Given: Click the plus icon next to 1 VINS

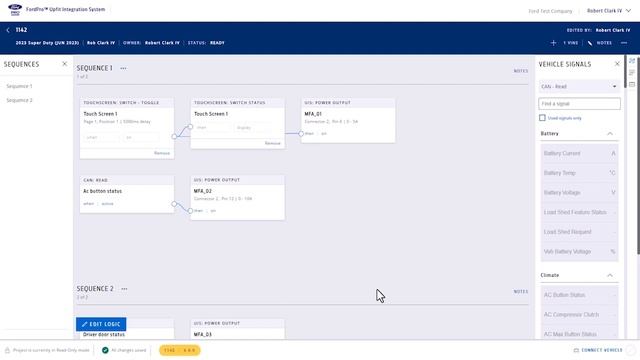Looking at the screenshot, I should click(553, 43).
